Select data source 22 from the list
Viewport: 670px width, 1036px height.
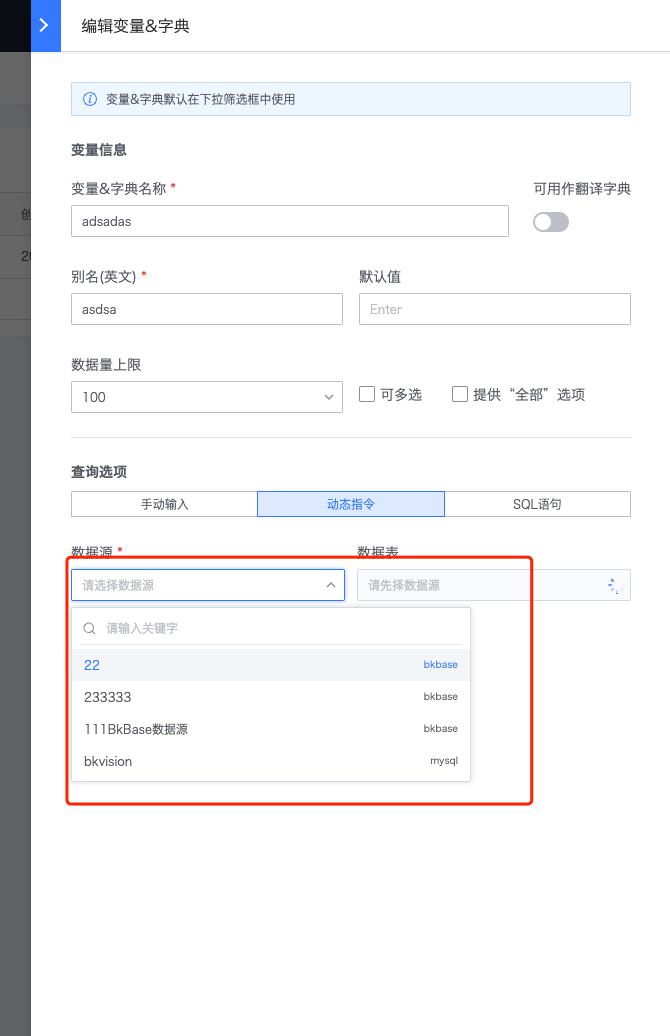pyautogui.click(x=271, y=665)
